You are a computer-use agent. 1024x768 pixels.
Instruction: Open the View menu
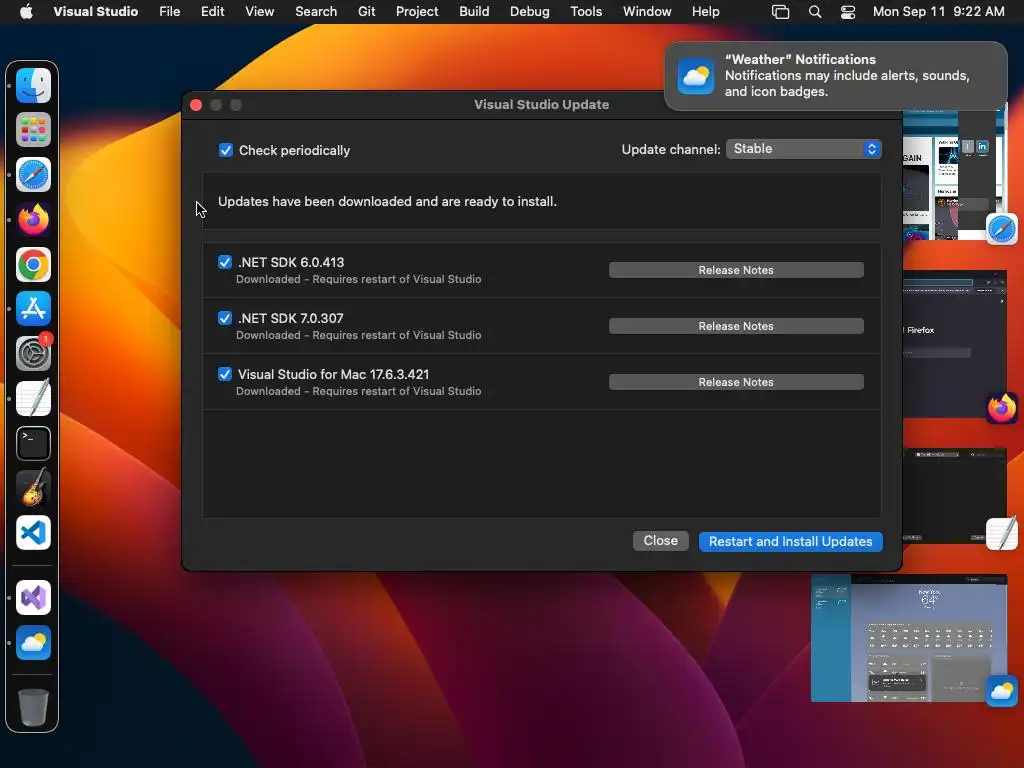pos(259,11)
